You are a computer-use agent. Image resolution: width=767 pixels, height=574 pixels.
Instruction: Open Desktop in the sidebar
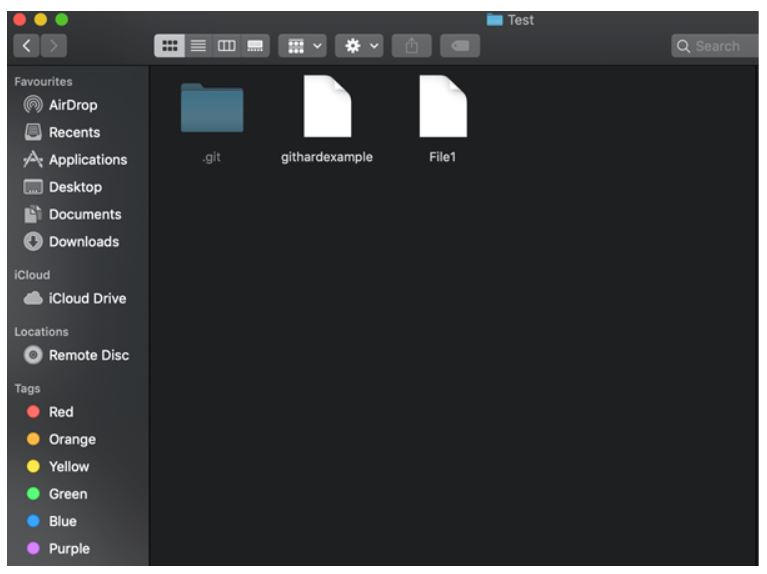click(63, 187)
